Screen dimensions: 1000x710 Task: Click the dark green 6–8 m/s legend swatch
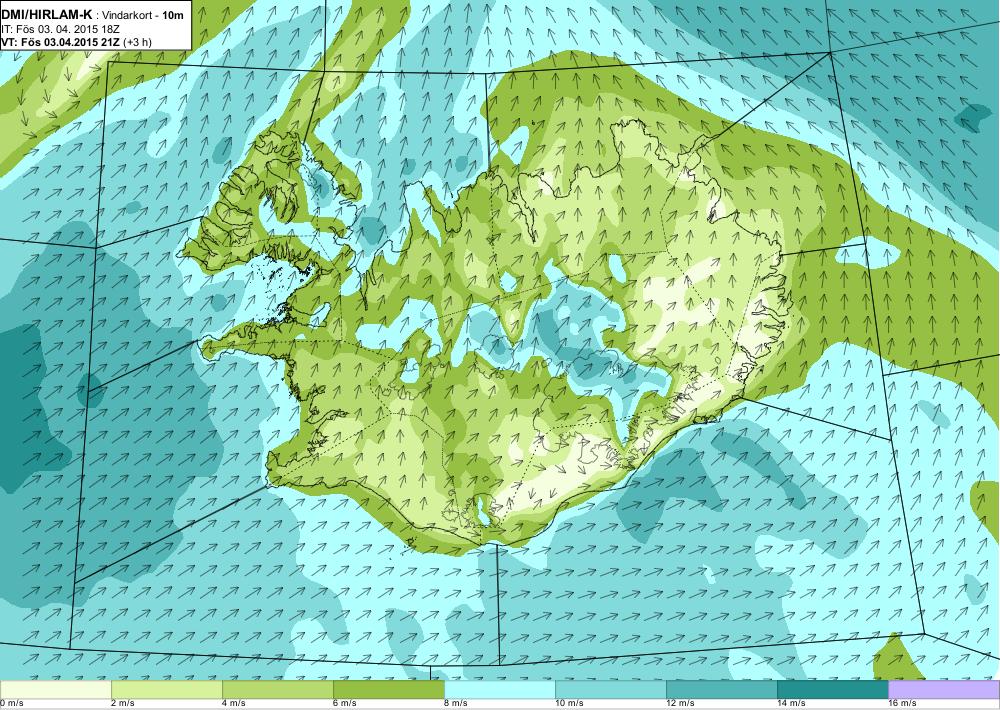(x=389, y=690)
